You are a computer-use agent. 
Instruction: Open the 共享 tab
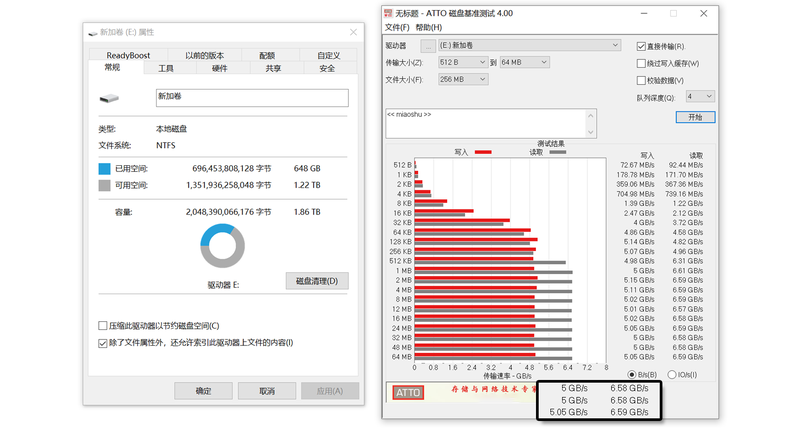(x=273, y=68)
